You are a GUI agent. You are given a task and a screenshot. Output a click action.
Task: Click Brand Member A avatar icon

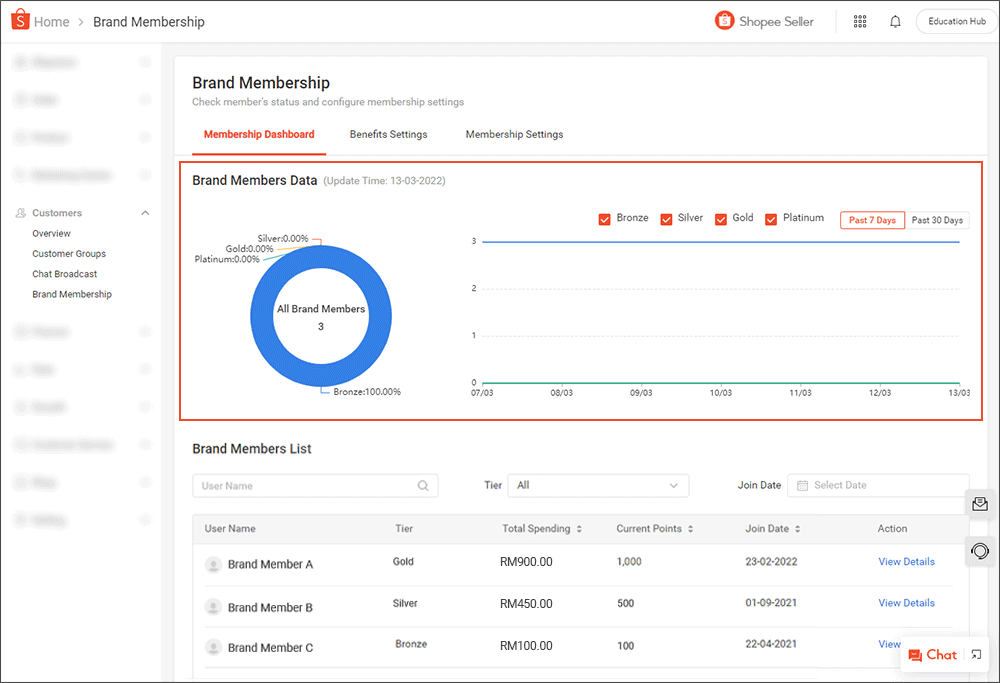pos(213,564)
